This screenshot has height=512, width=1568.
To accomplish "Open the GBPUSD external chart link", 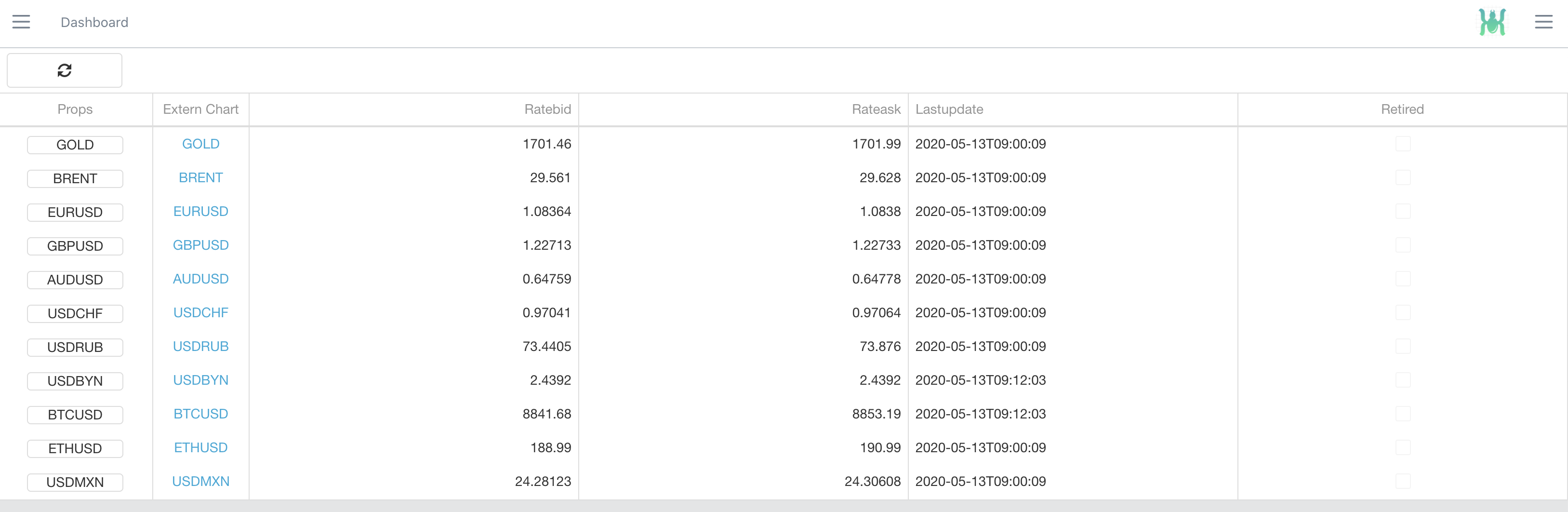I will click(200, 245).
